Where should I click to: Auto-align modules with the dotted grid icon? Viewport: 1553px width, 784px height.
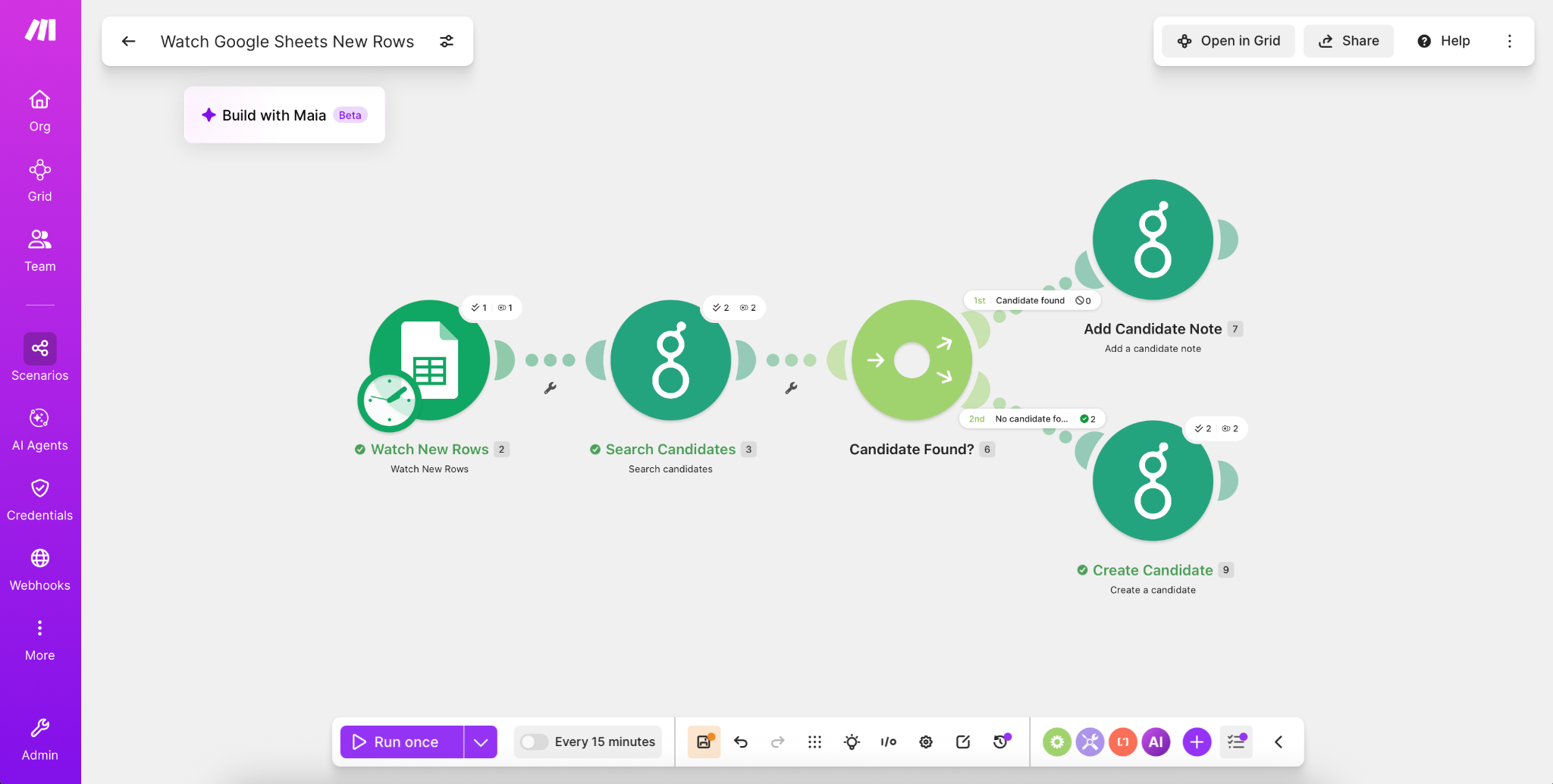(814, 742)
